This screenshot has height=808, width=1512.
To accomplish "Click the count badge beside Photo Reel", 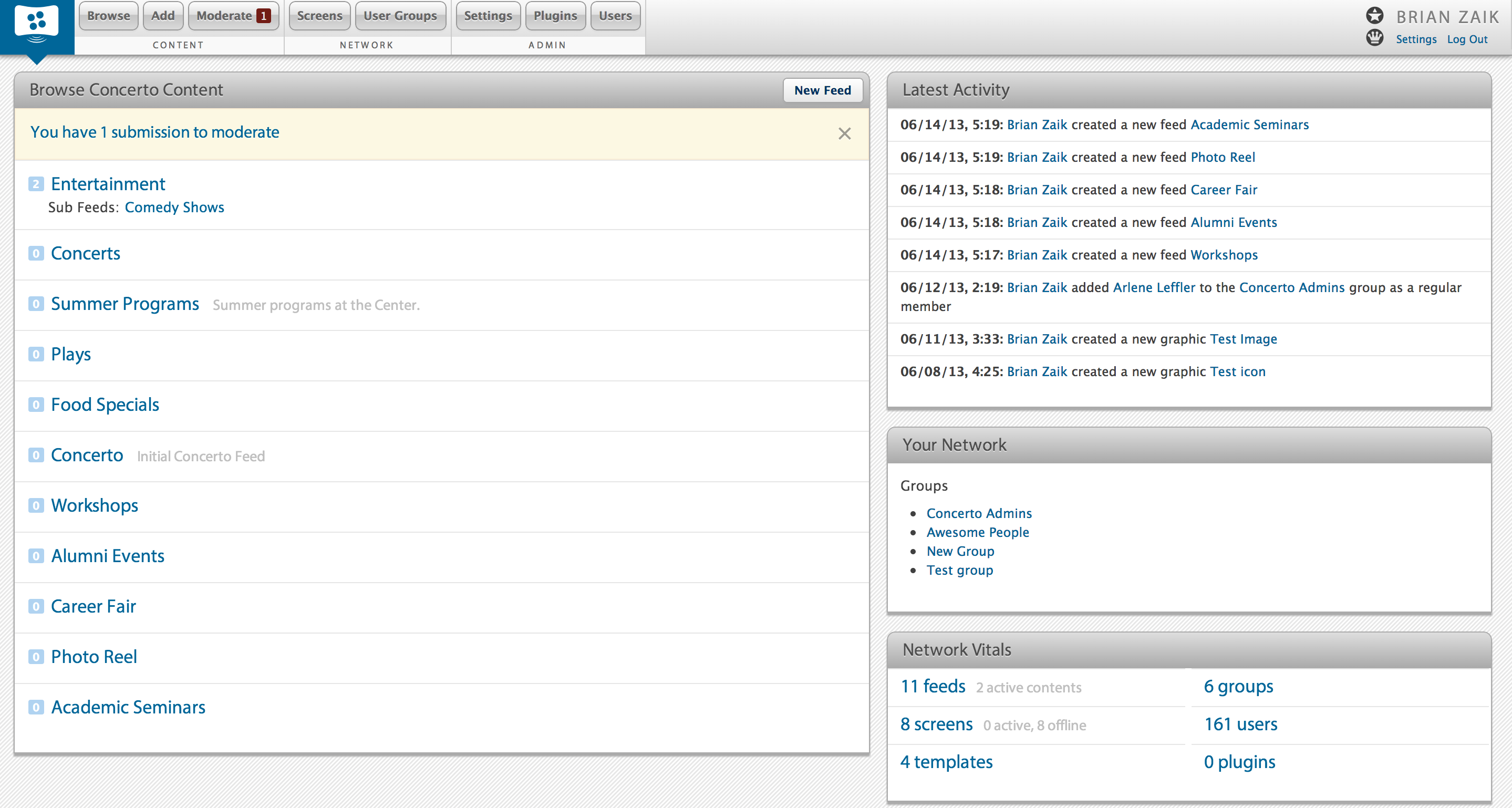I will 36,657.
